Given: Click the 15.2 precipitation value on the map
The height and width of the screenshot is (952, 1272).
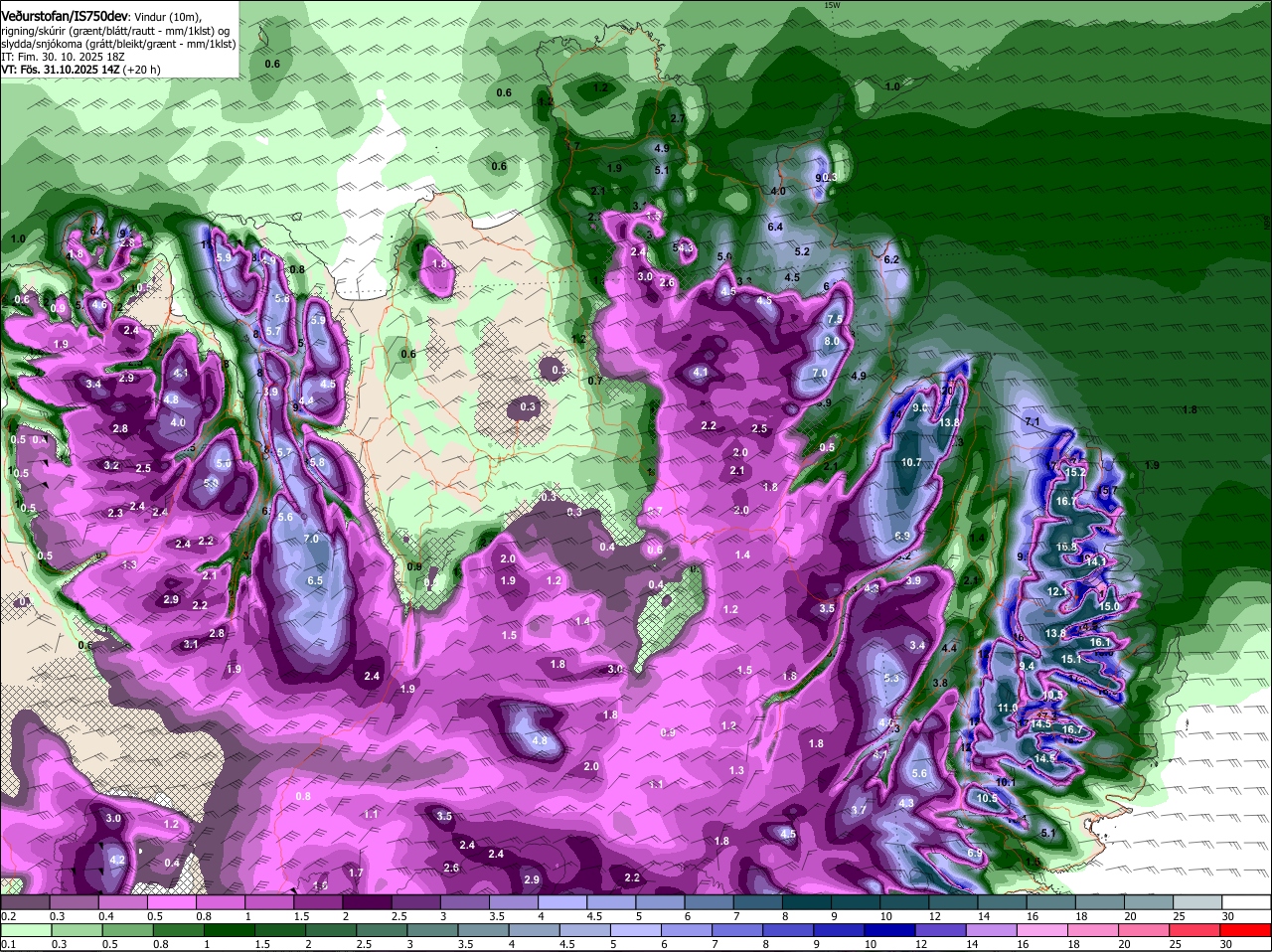Looking at the screenshot, I should [1075, 472].
